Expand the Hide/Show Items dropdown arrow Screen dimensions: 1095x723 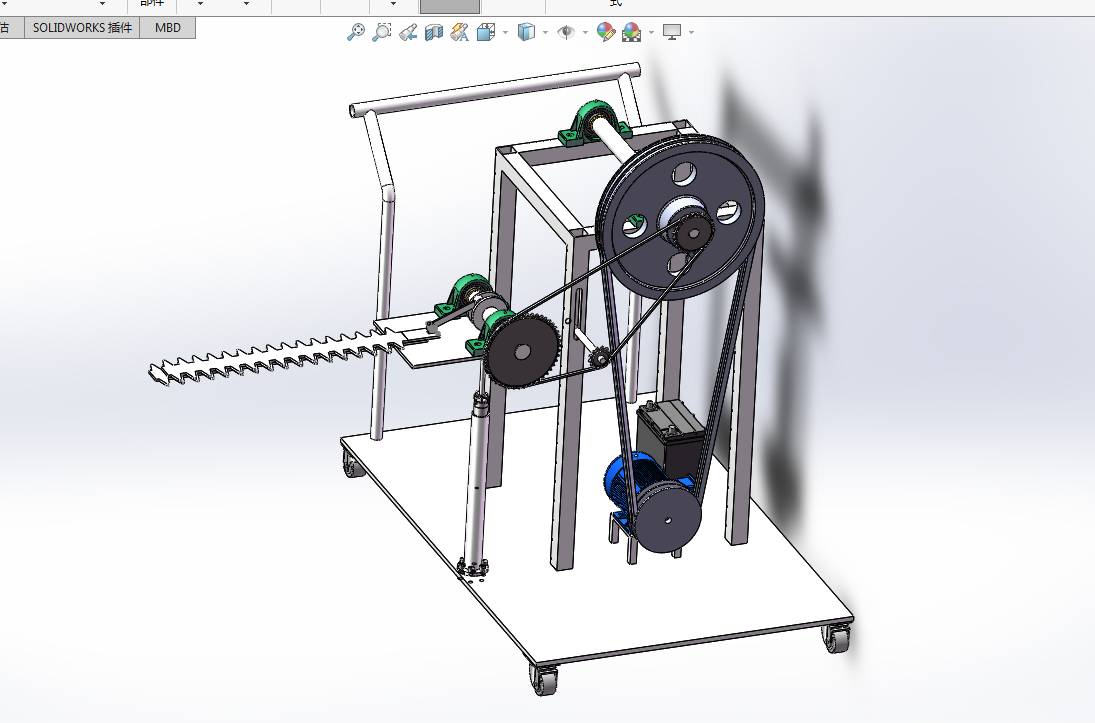(x=585, y=32)
